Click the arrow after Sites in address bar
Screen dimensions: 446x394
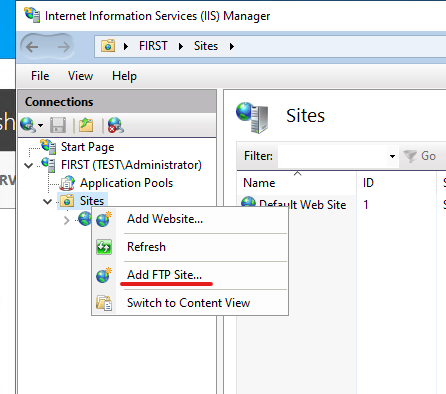pyautogui.click(x=232, y=46)
